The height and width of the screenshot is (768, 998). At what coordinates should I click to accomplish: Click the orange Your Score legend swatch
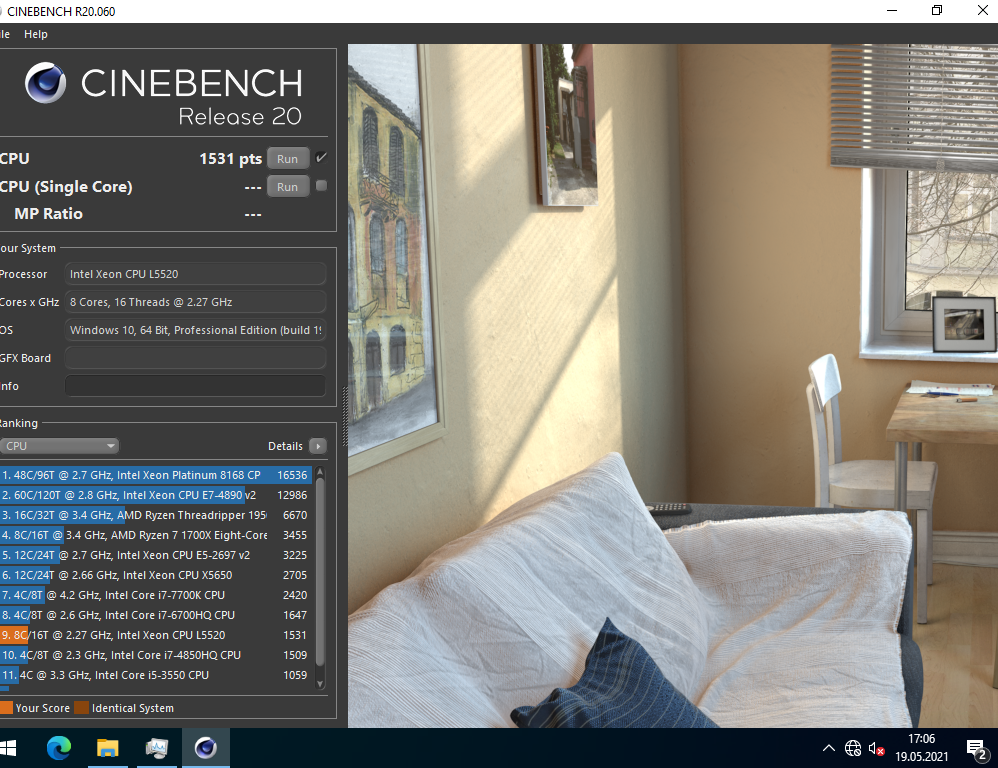(x=6, y=708)
